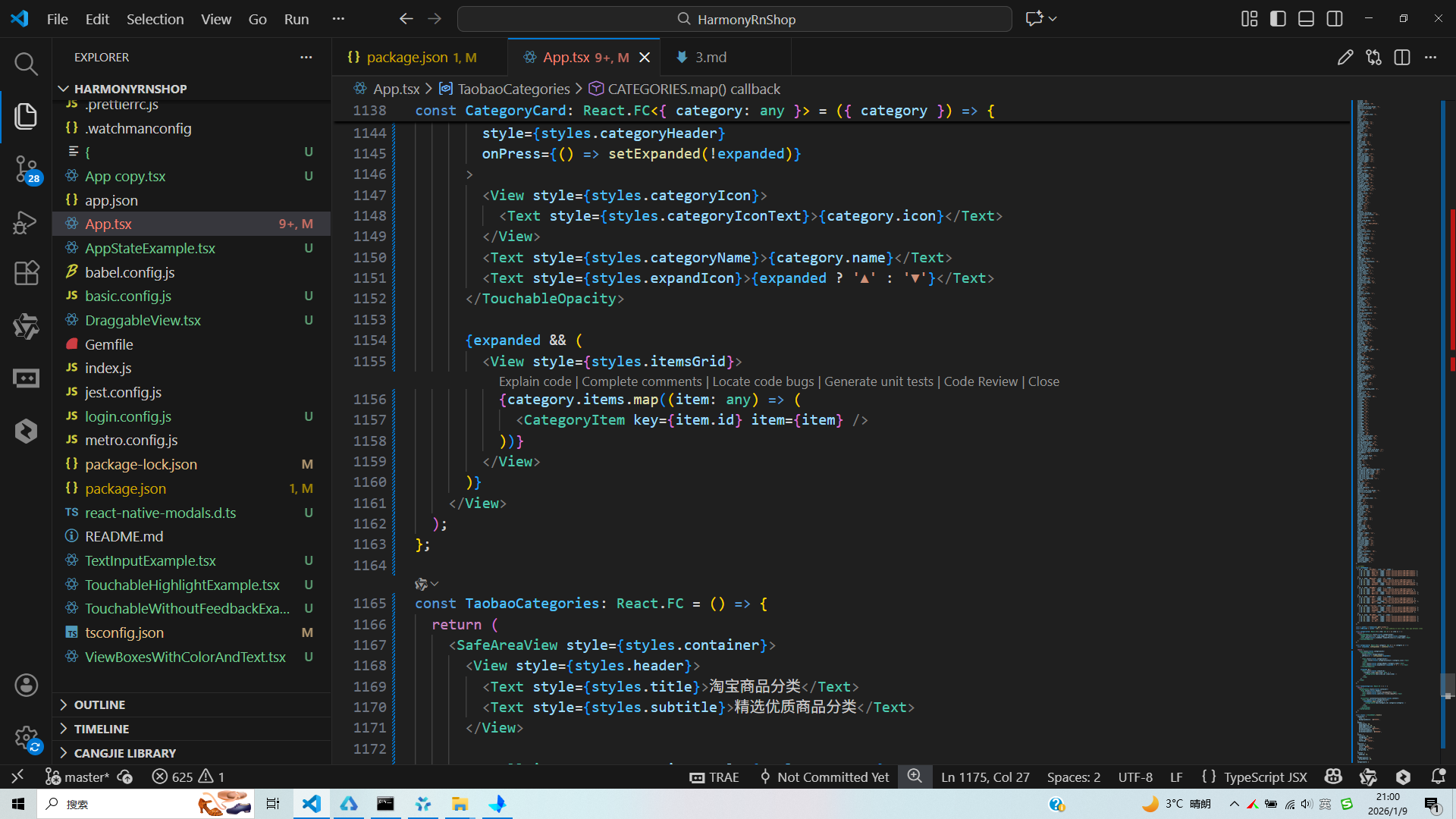Toggle the primary side bar visibility
The width and height of the screenshot is (1456, 819).
click(1278, 19)
